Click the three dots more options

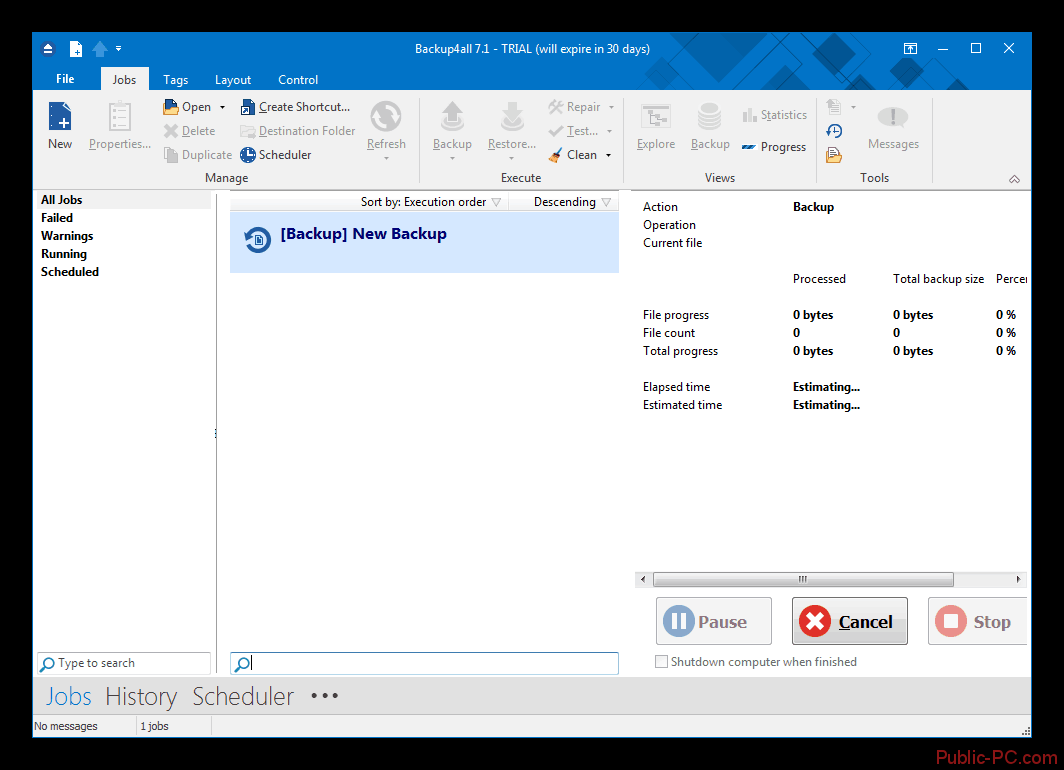point(324,696)
